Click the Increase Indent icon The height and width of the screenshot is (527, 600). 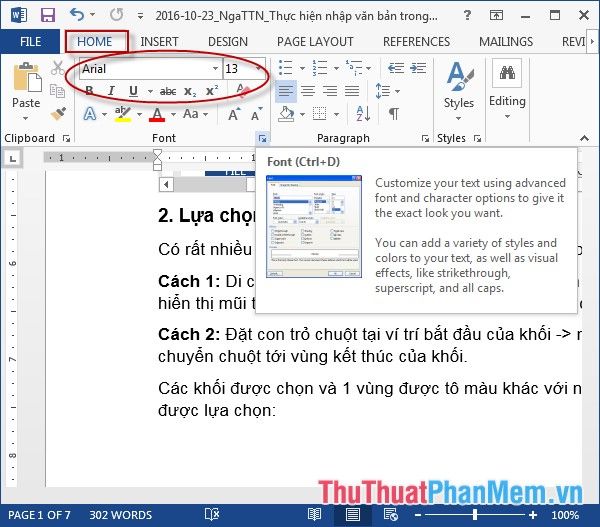coord(418,68)
